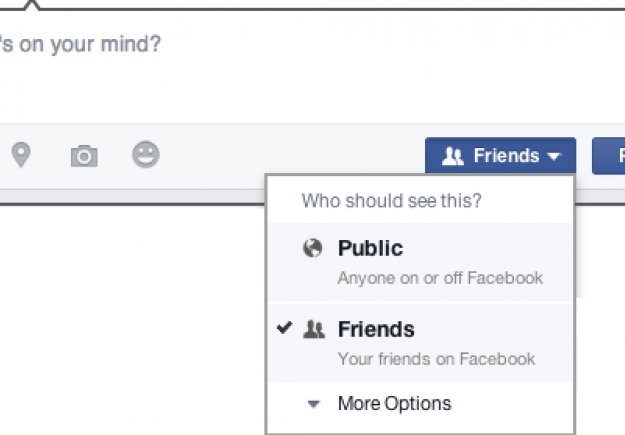
Task: Click "Your friends on Facebook" description
Action: click(436, 358)
